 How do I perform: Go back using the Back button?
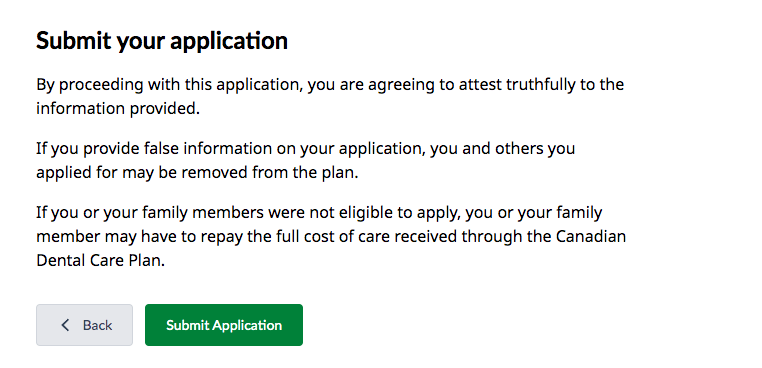[x=84, y=325]
